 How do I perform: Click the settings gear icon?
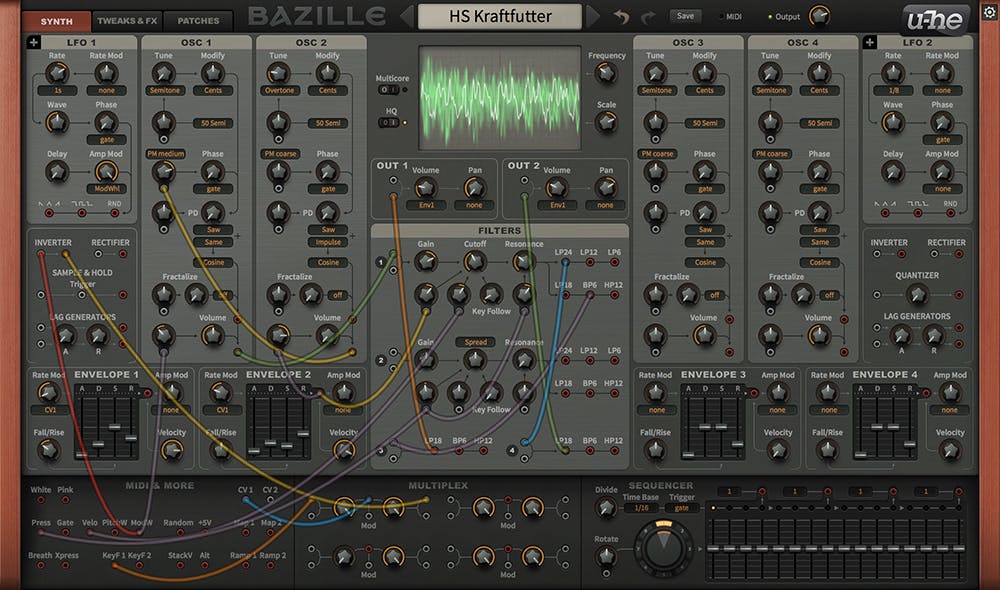click(989, 11)
